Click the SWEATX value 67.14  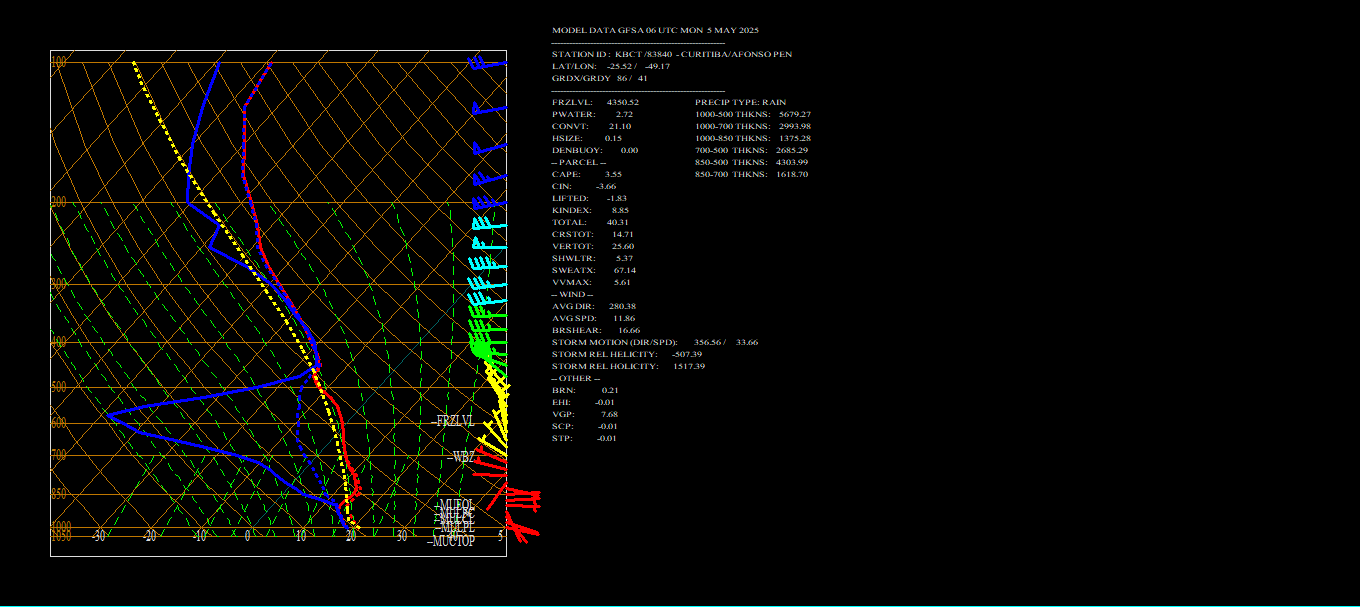pyautogui.click(x=625, y=270)
